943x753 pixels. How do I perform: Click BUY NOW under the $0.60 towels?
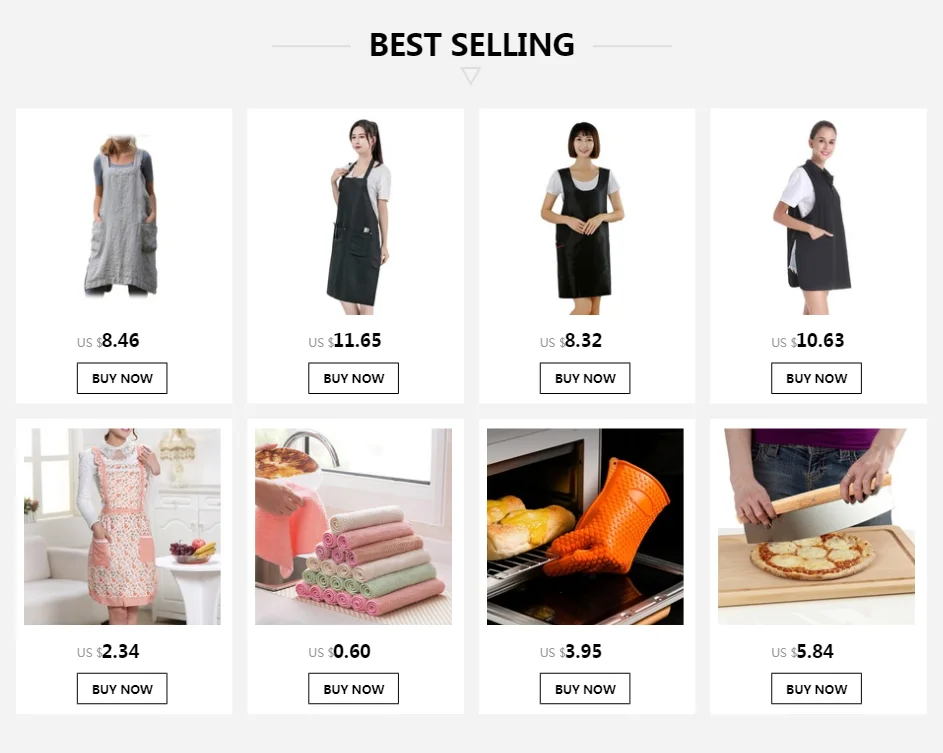point(354,689)
